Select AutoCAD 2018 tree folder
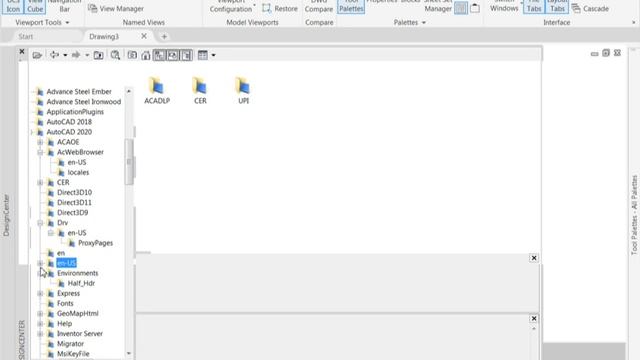640x360 pixels. tap(69, 122)
